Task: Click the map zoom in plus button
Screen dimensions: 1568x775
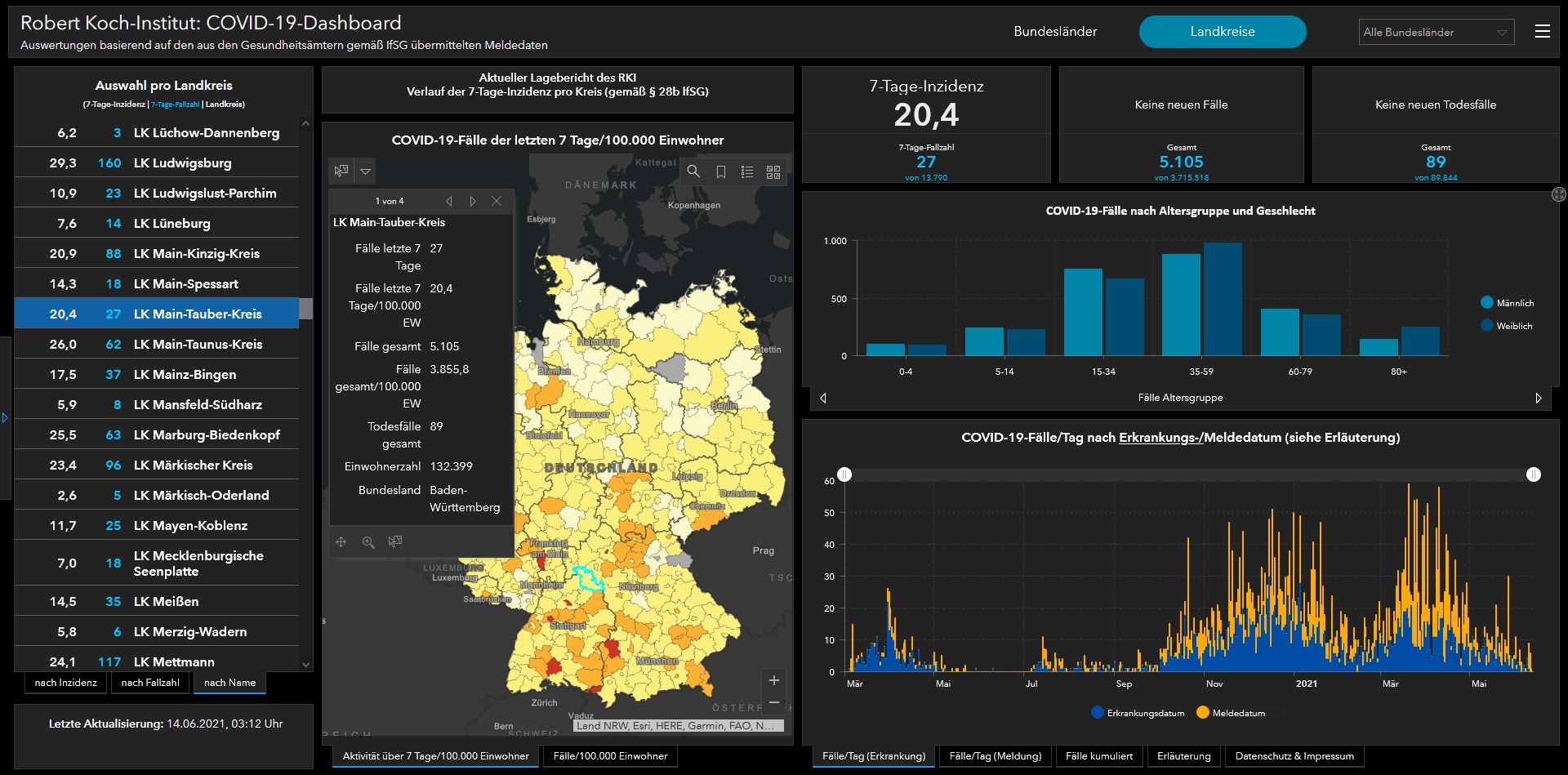Action: pos(774,680)
